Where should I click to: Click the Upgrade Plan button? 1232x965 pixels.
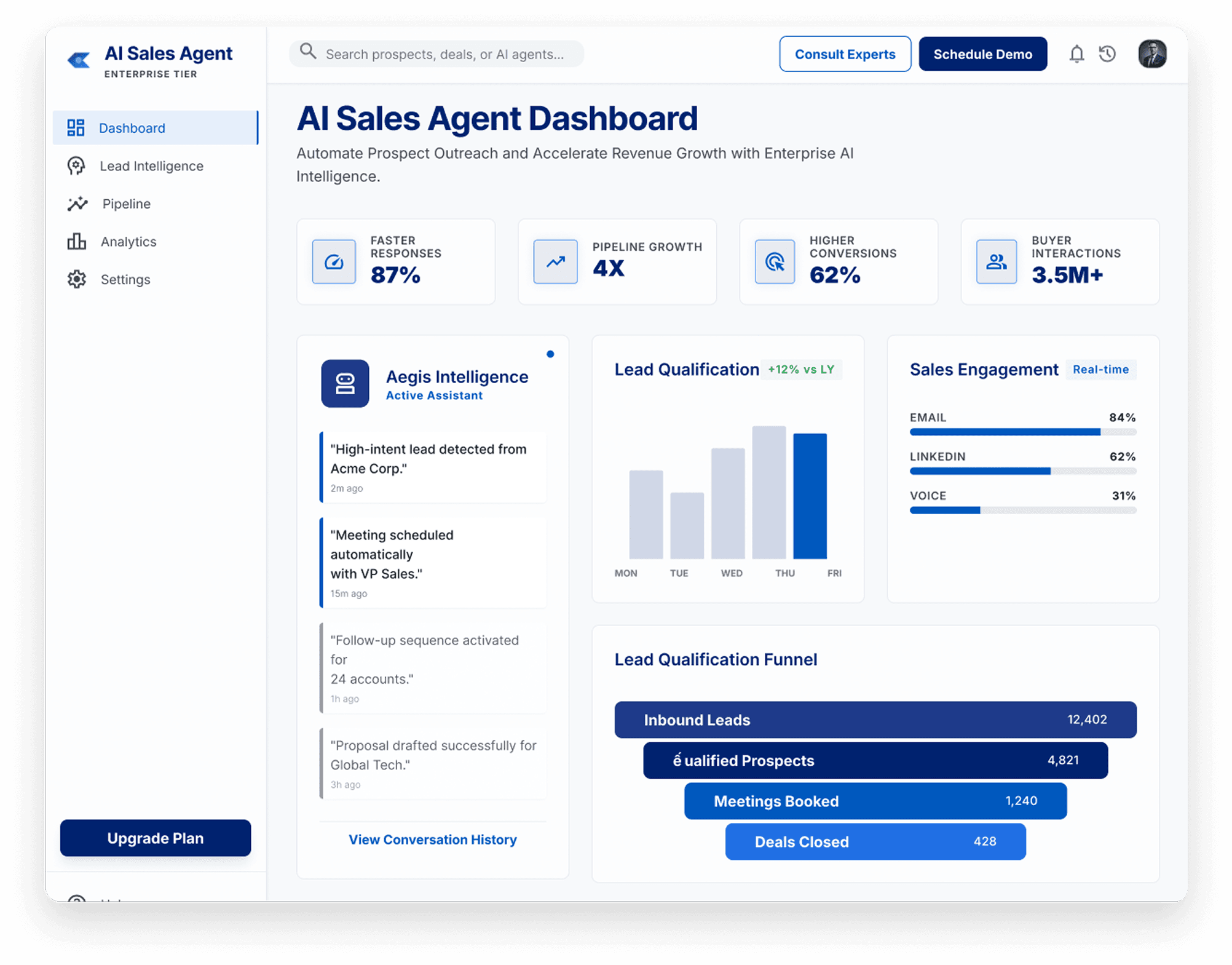156,838
